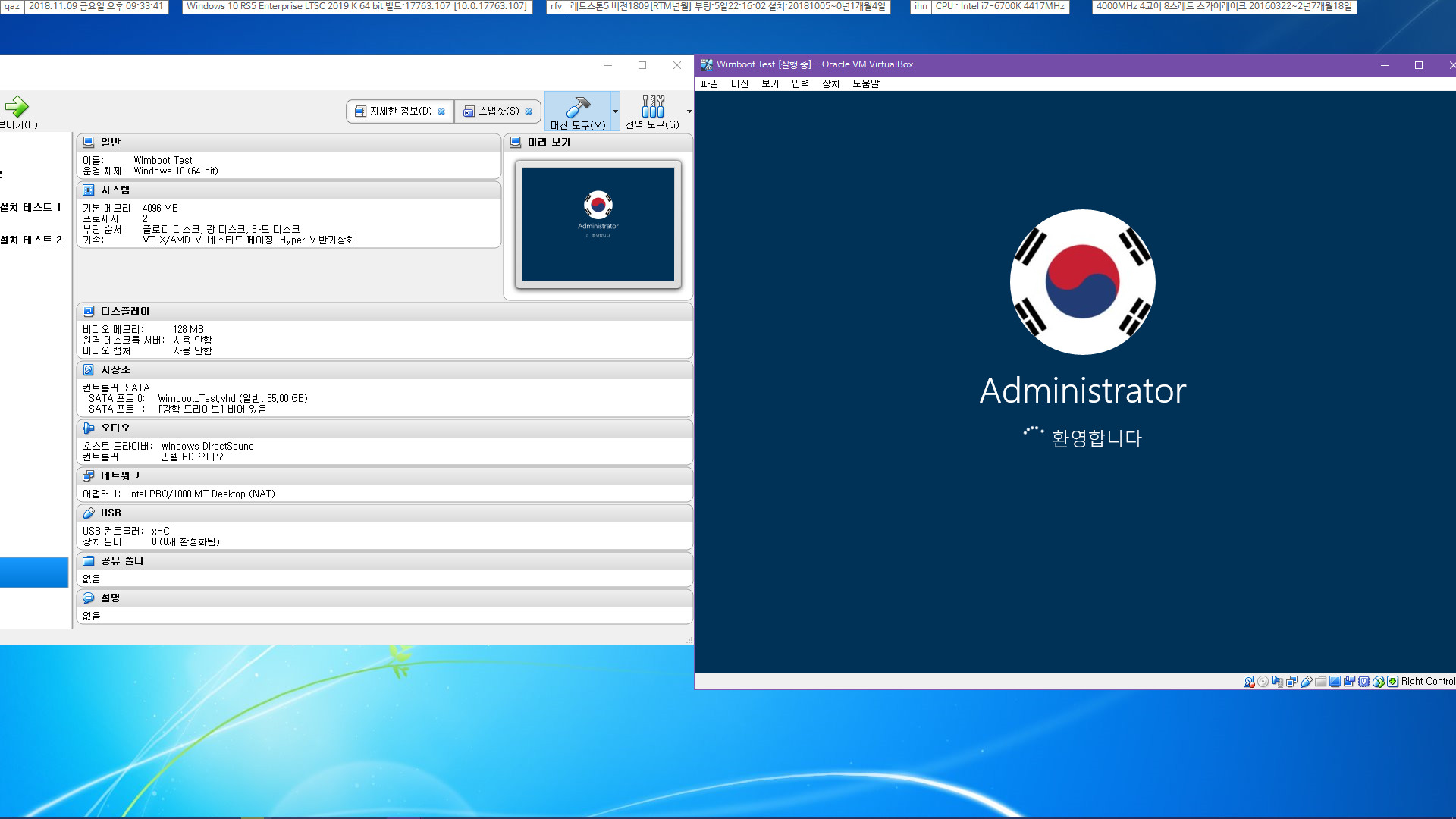Click shared folders status icon

(x=1321, y=682)
